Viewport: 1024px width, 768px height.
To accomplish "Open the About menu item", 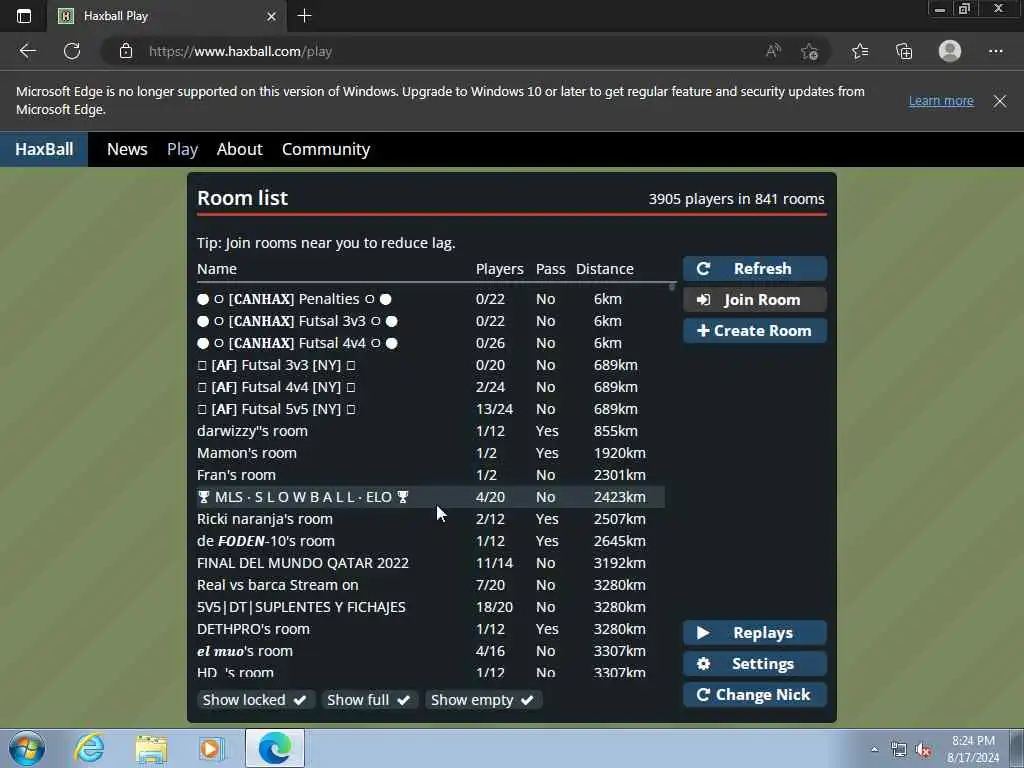I will pyautogui.click(x=240, y=149).
